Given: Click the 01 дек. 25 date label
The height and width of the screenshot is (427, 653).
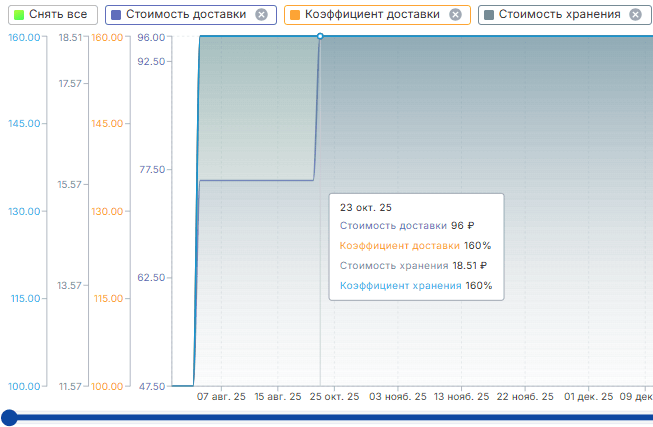Looking at the screenshot, I should click(x=588, y=397).
